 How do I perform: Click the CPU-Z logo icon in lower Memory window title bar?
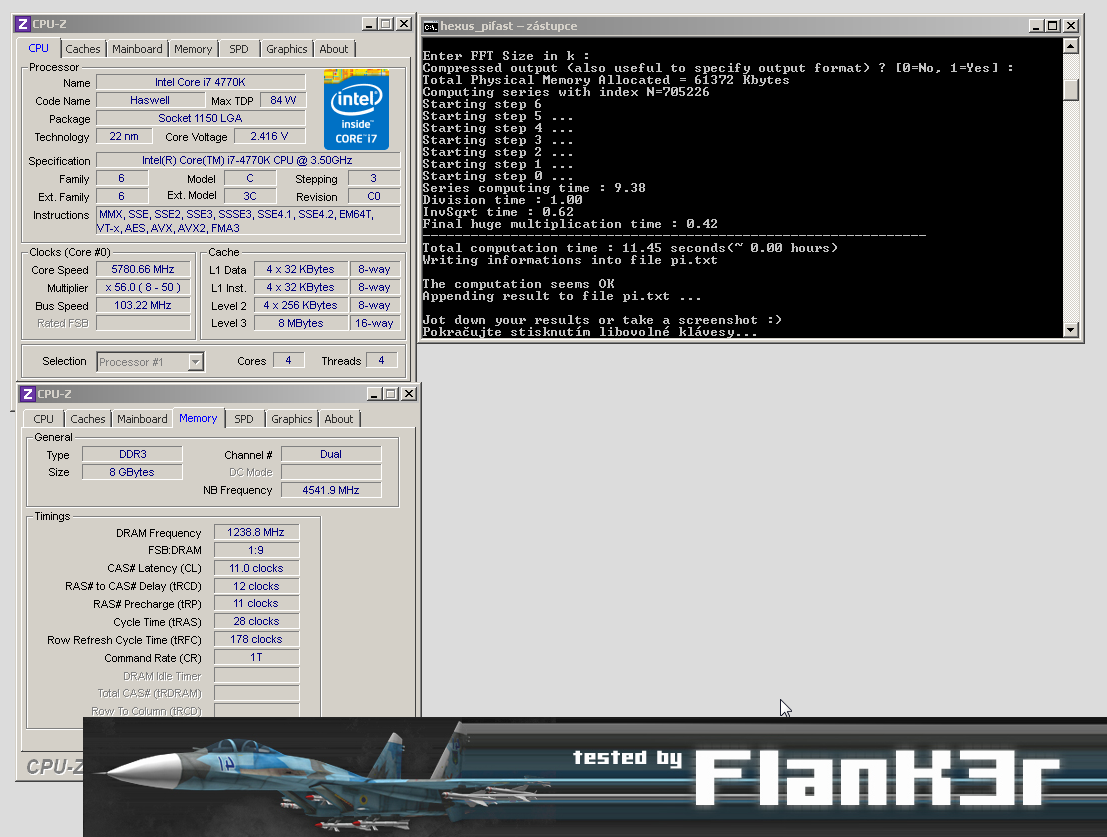click(x=28, y=394)
